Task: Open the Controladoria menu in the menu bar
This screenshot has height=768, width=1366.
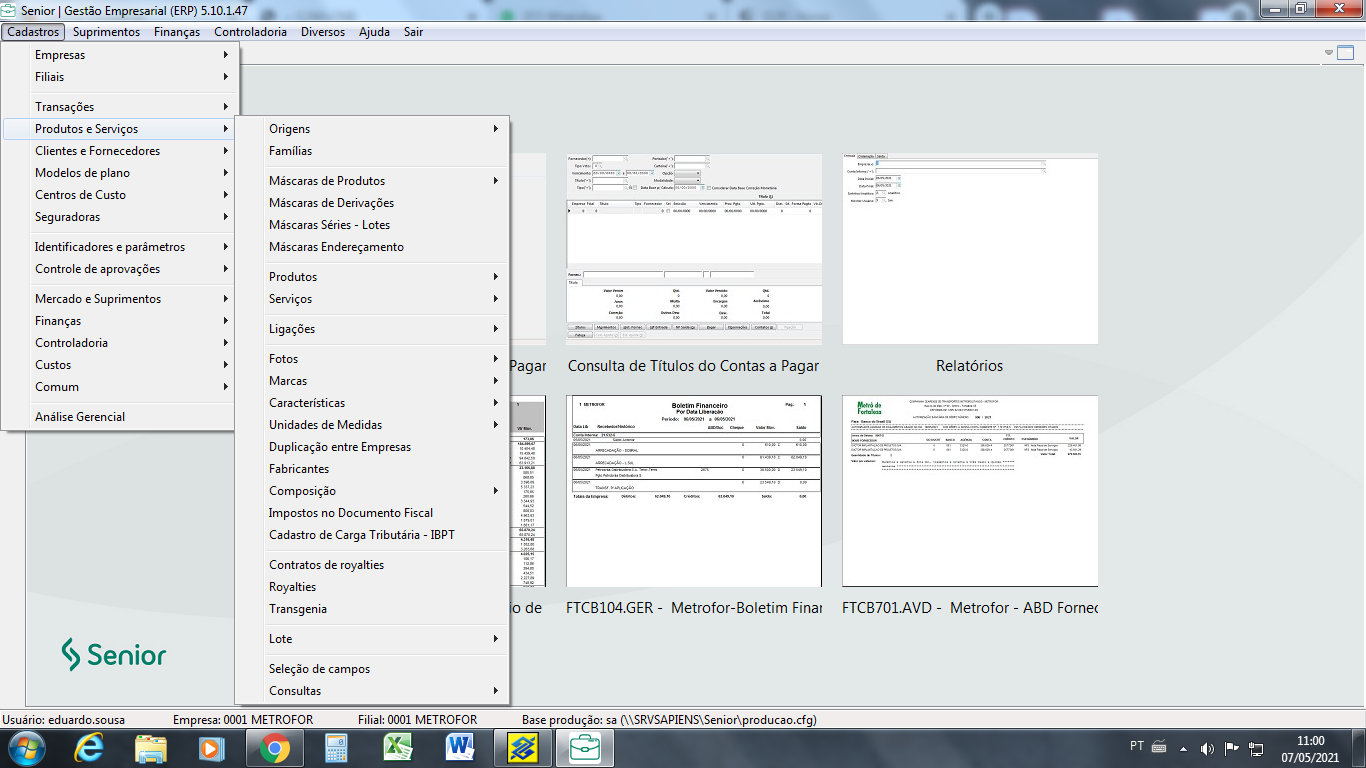Action: [x=250, y=32]
